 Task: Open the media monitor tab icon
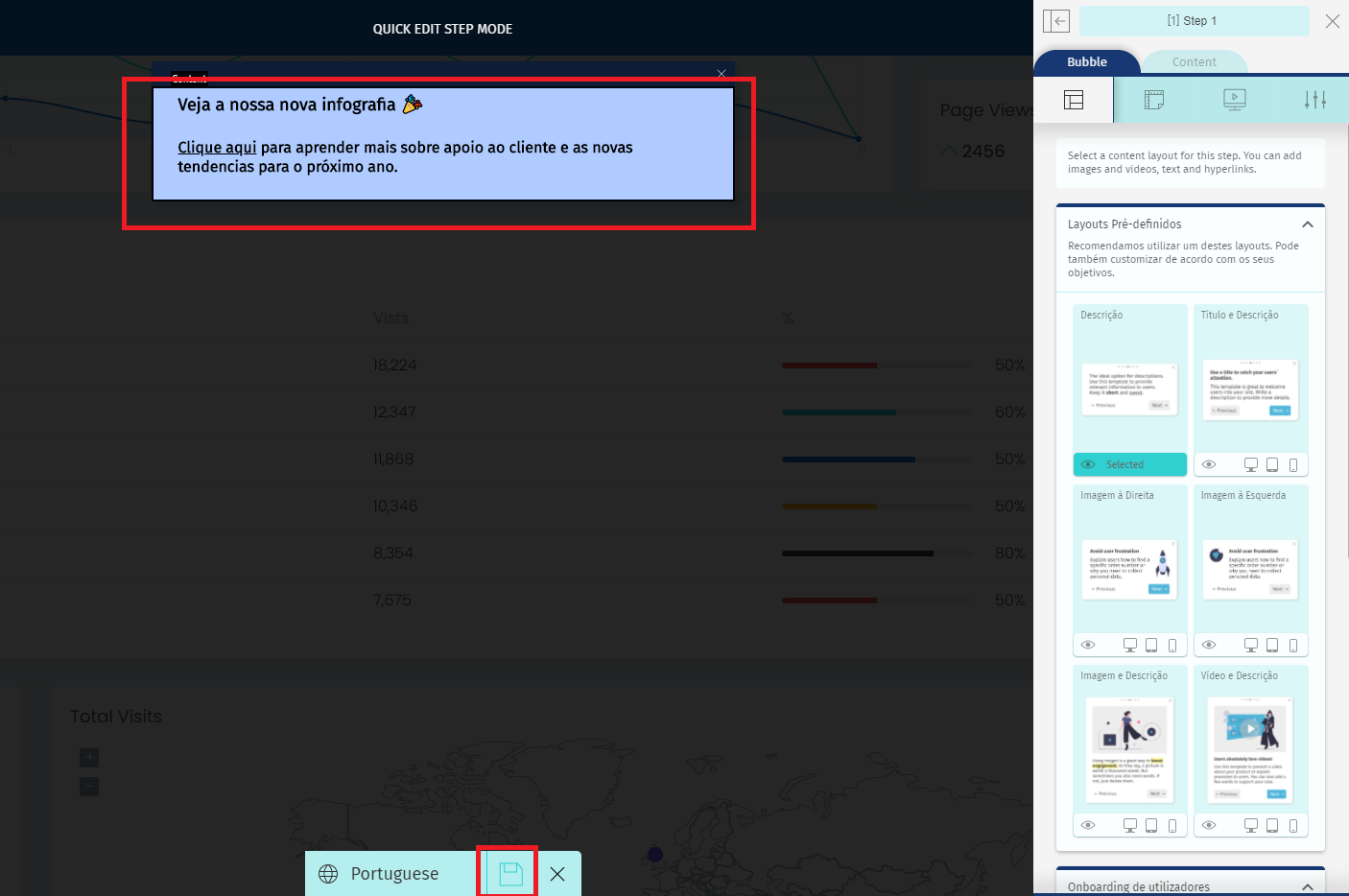(1235, 100)
